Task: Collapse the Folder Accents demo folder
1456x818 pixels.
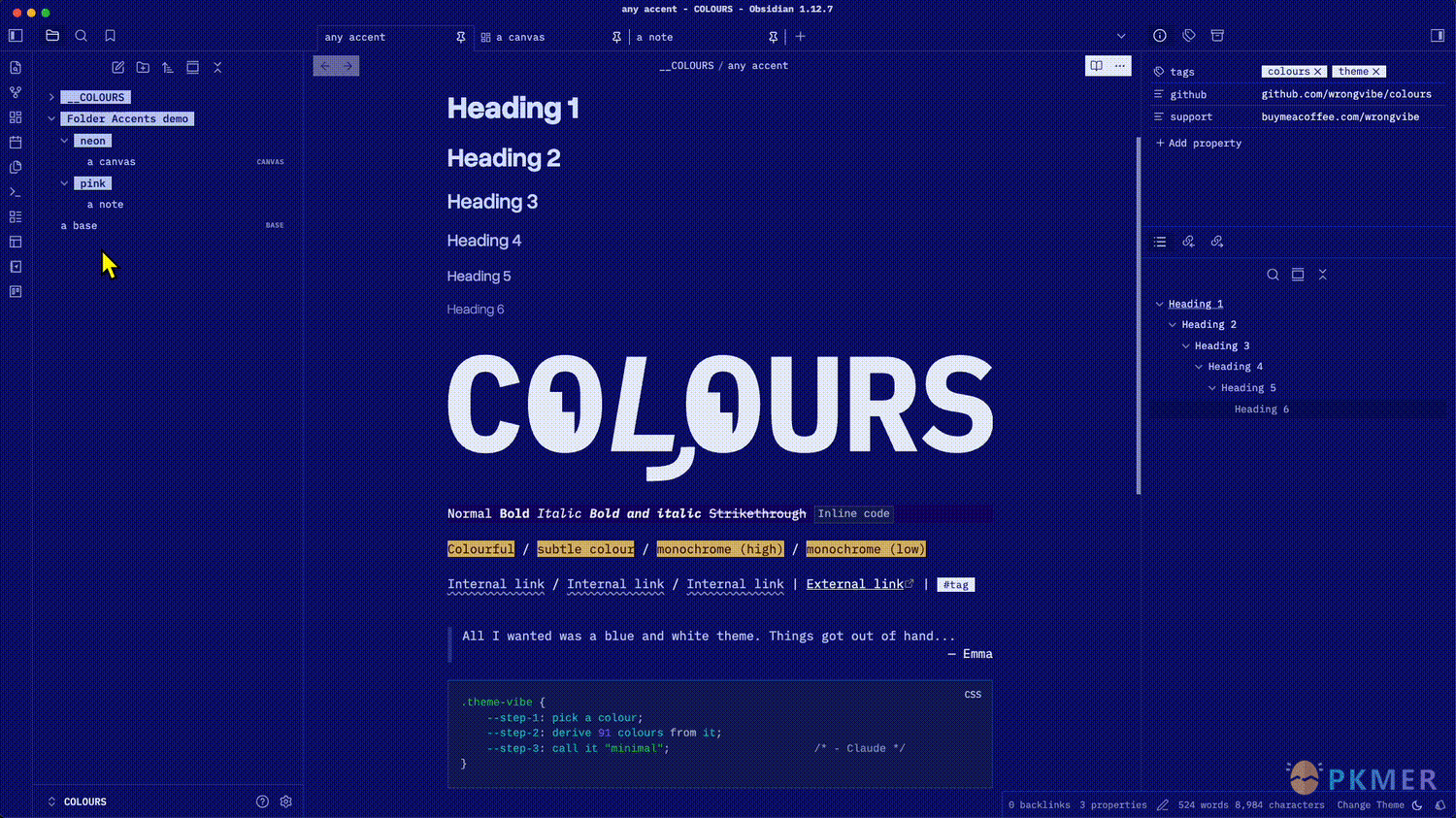Action: pyautogui.click(x=51, y=119)
